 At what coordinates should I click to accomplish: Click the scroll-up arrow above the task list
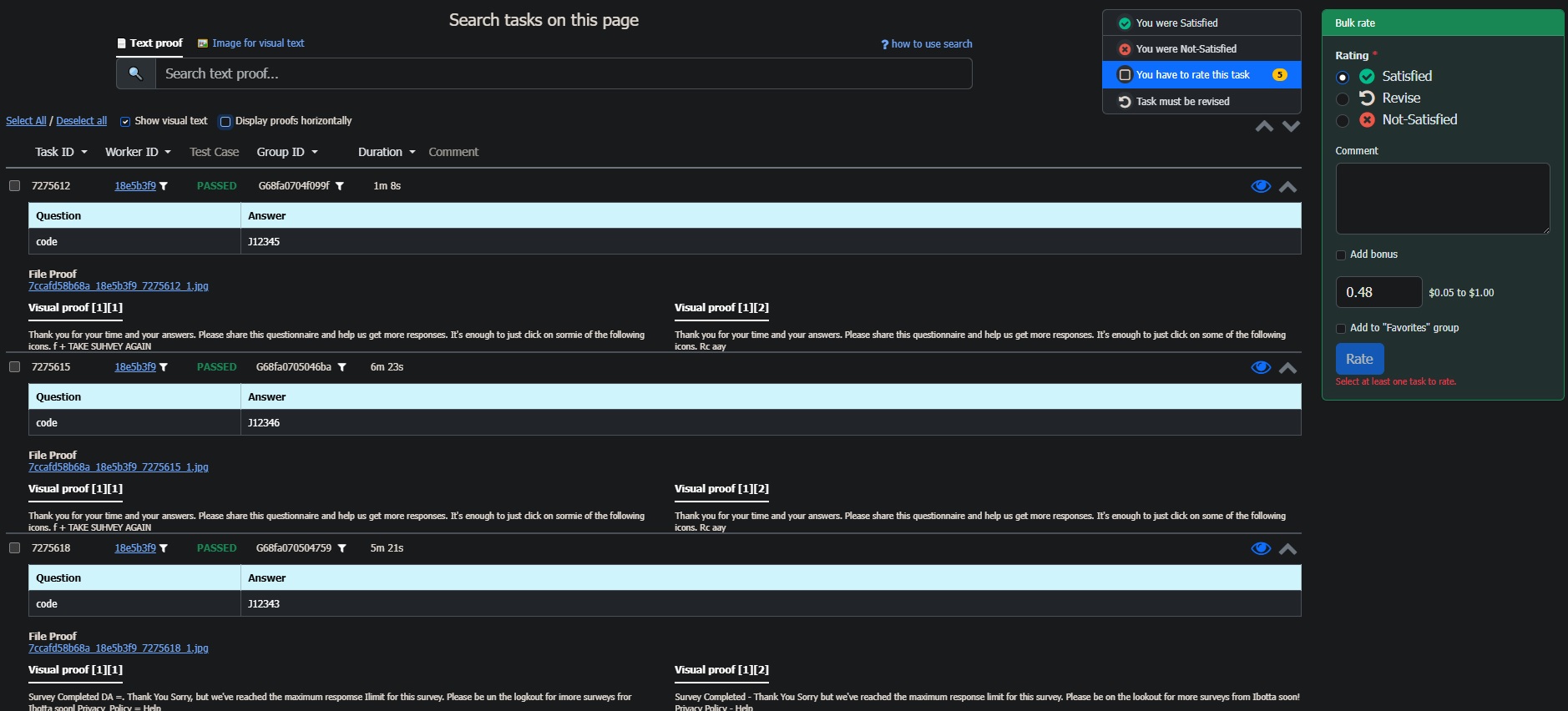point(1264,126)
